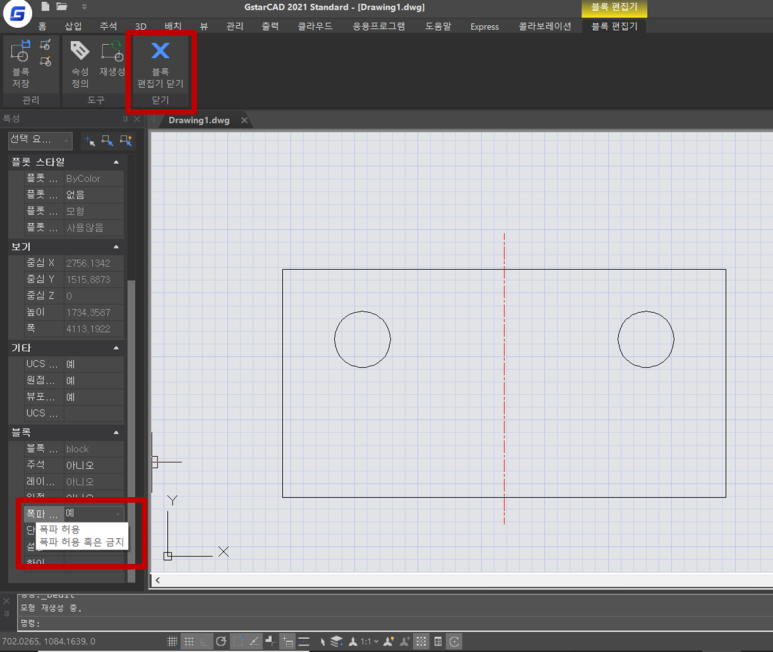
Task: Click the new file icon in title bar
Action: coord(47,8)
